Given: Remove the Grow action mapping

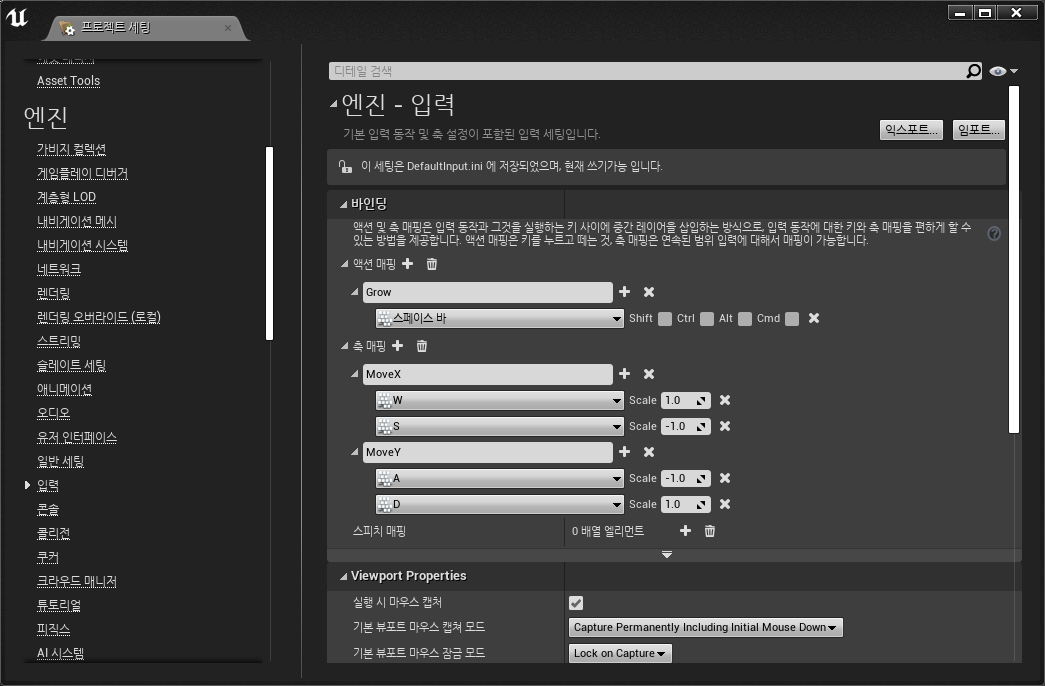Looking at the screenshot, I should 649,292.
